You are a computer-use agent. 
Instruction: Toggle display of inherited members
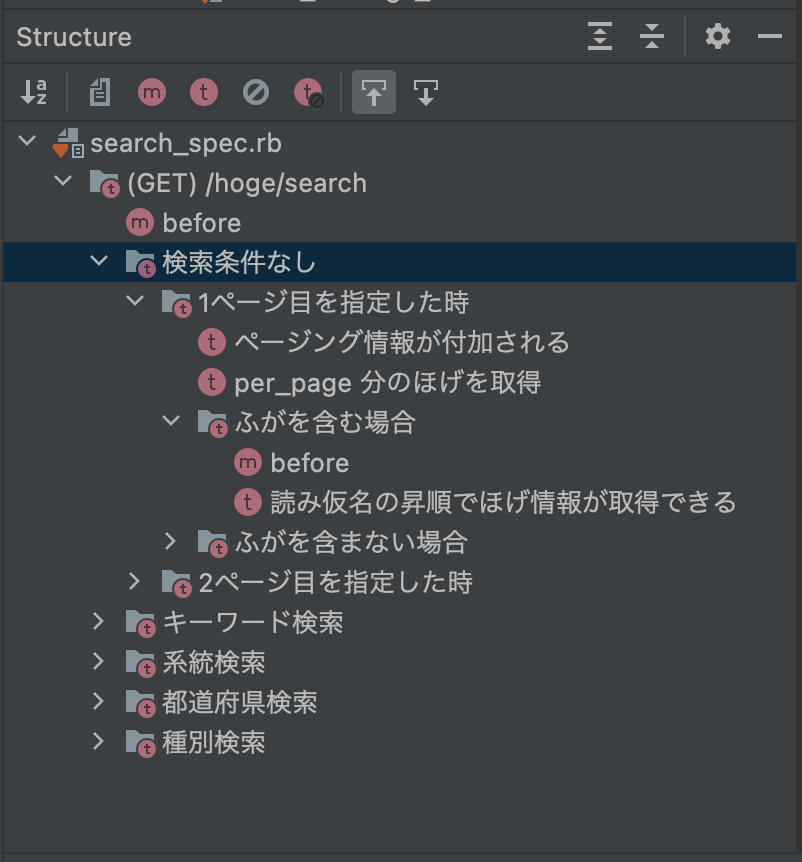point(98,92)
